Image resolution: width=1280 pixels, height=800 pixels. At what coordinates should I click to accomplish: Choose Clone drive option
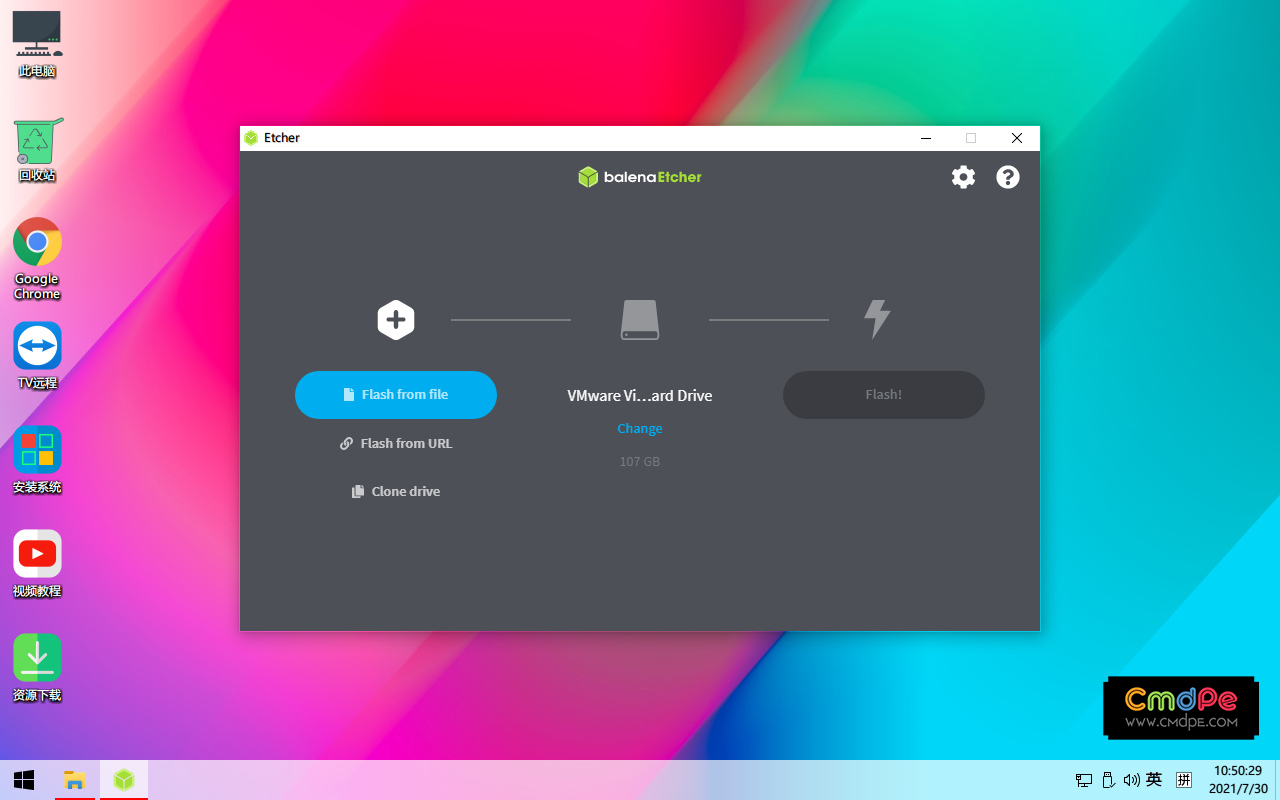point(396,491)
